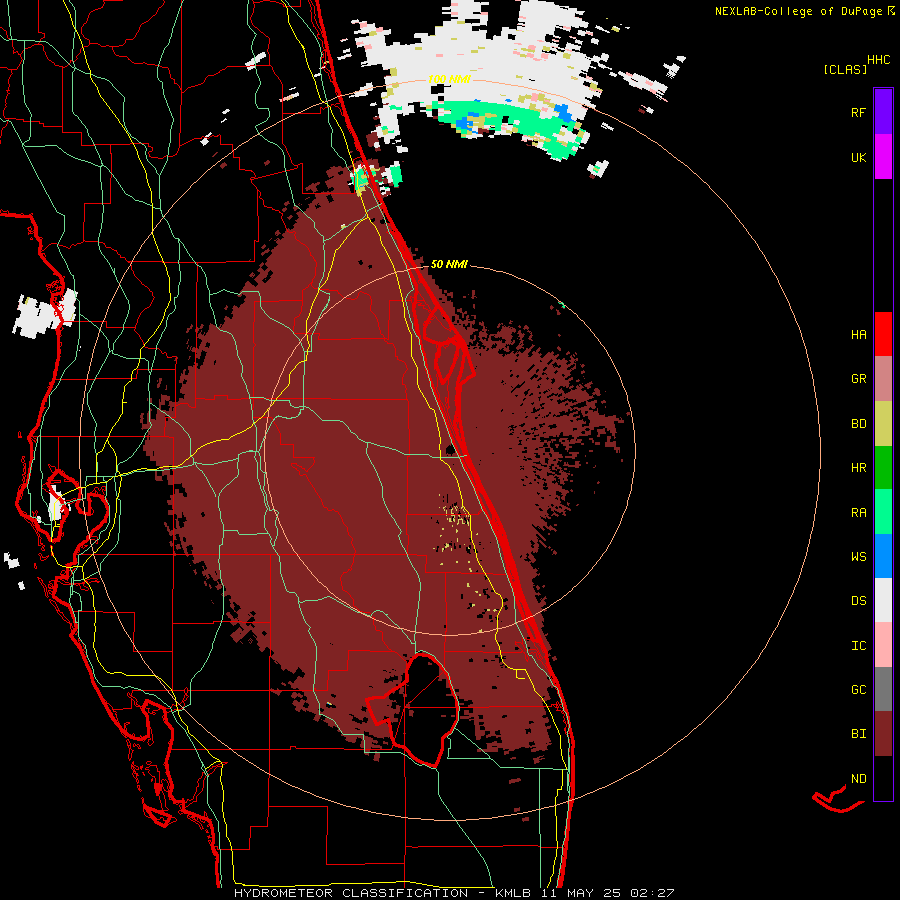The height and width of the screenshot is (900, 900).
Task: Click the mint green RA legend swatch
Action: [883, 512]
